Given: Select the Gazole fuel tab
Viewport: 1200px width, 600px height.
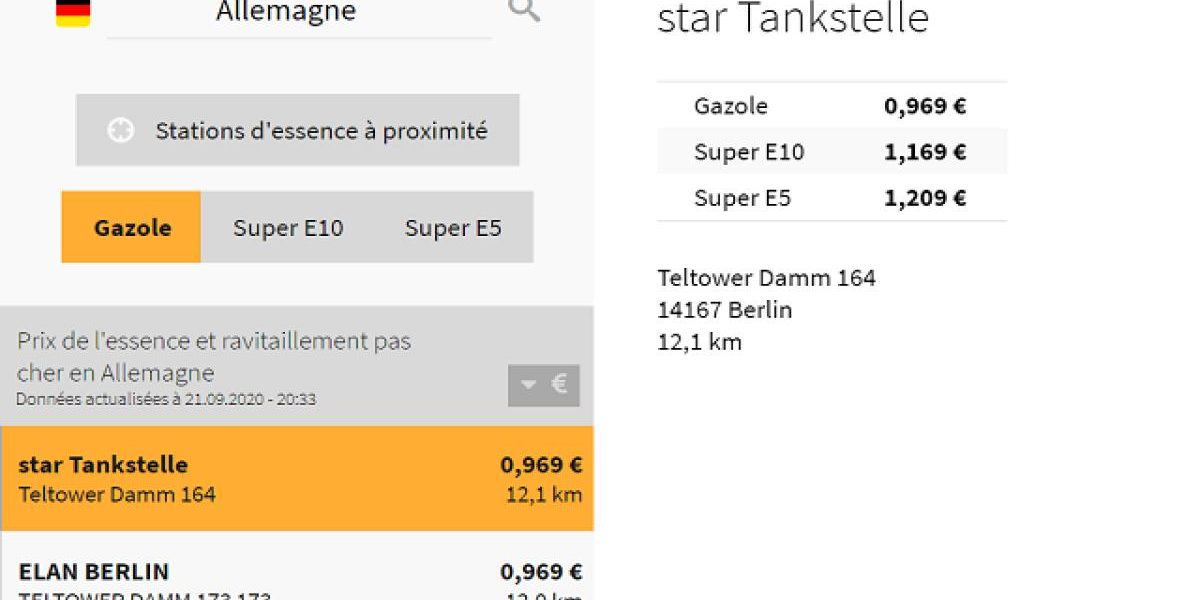Looking at the screenshot, I should click(x=132, y=228).
